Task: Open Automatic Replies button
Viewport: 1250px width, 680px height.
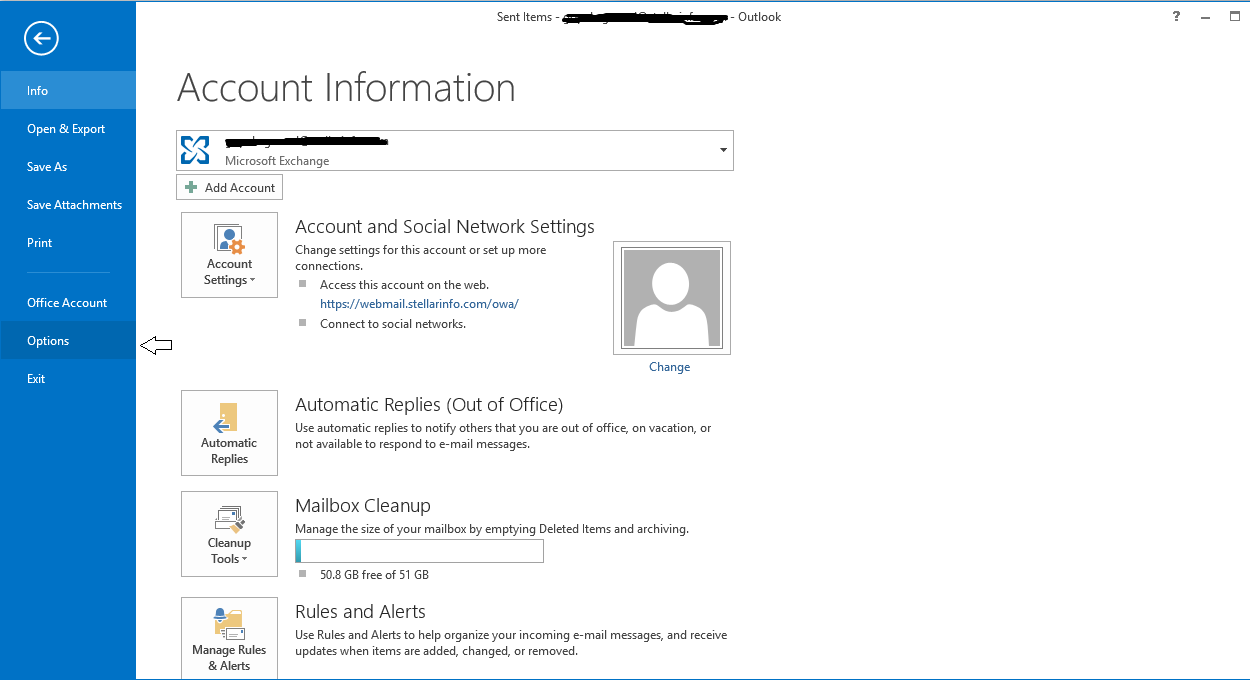Action: [x=229, y=433]
